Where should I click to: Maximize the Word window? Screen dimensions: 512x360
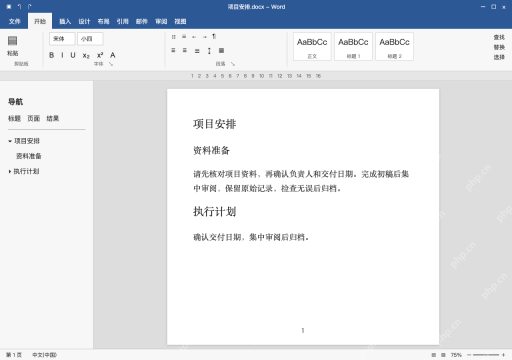(494, 7)
